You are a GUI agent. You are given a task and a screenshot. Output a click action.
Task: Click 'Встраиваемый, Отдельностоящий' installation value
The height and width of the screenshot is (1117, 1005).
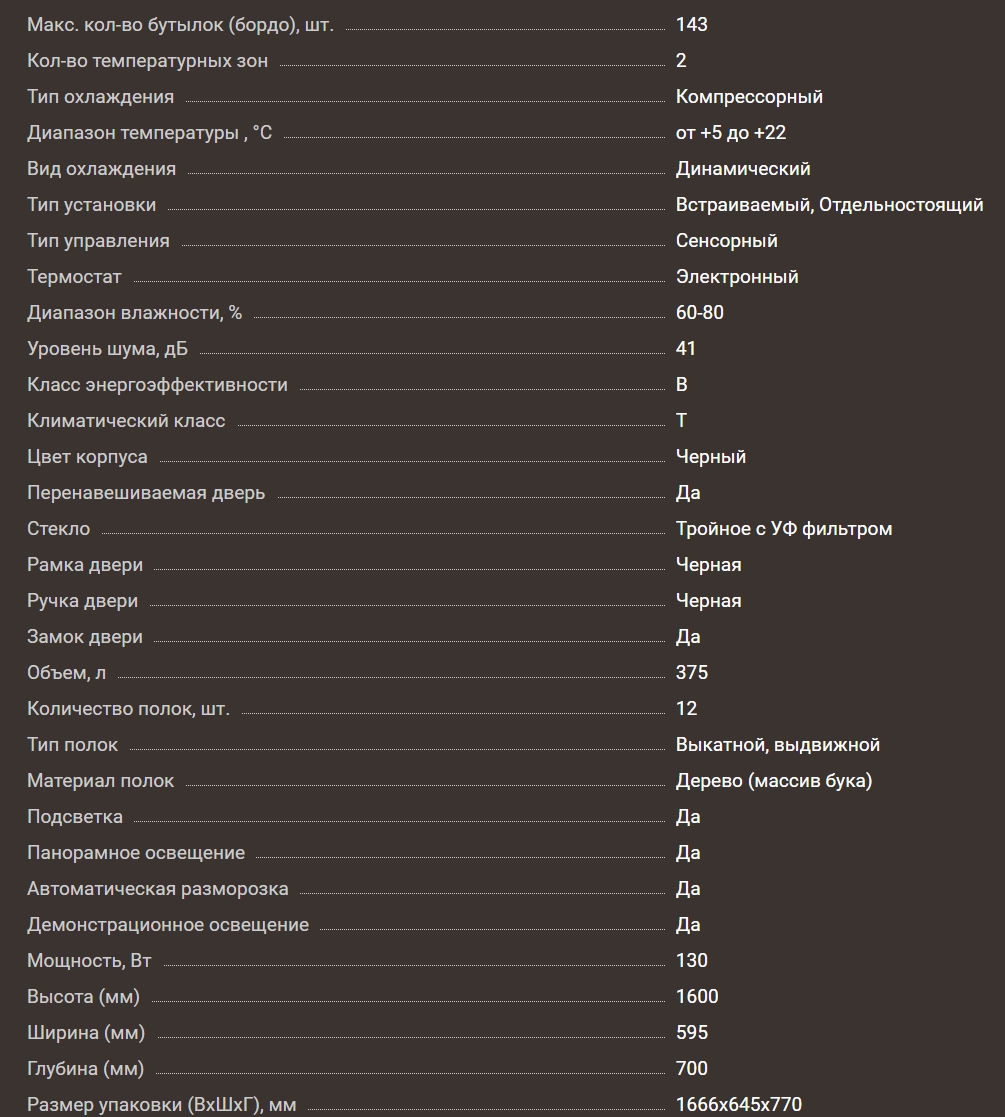point(829,205)
